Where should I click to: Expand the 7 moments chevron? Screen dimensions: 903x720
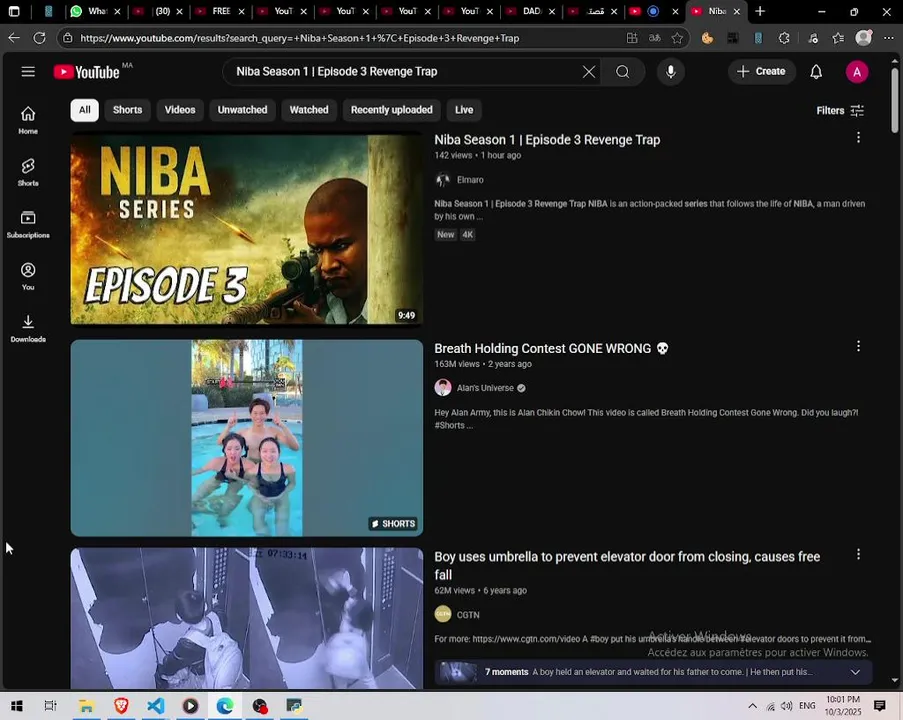click(x=855, y=672)
